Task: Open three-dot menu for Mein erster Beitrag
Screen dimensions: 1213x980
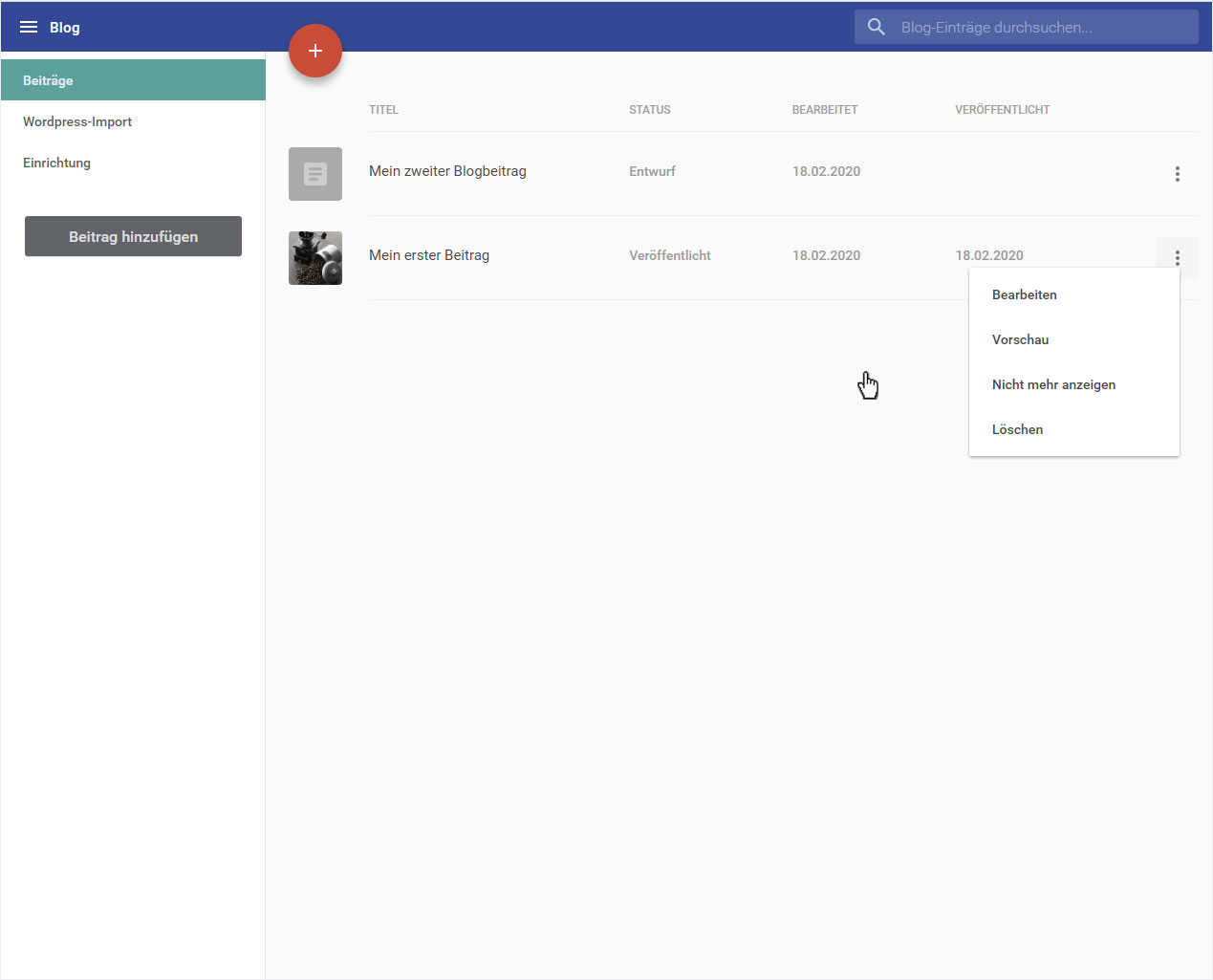Action: tap(1177, 258)
